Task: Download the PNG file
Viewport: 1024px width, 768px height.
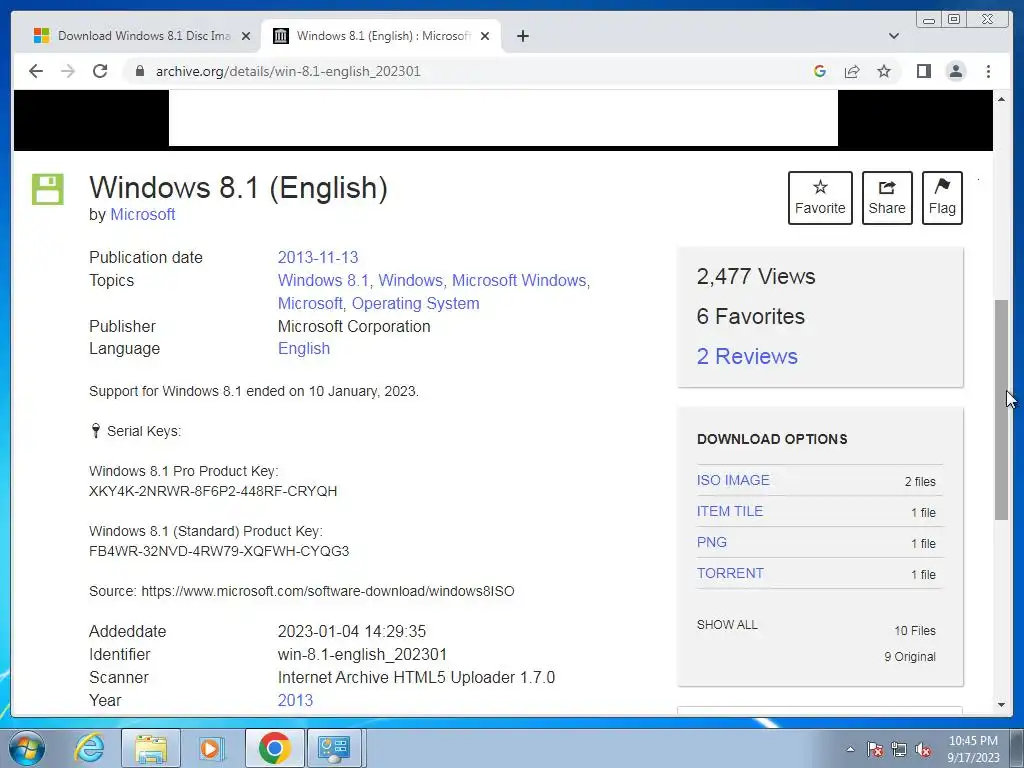Action: click(x=711, y=542)
